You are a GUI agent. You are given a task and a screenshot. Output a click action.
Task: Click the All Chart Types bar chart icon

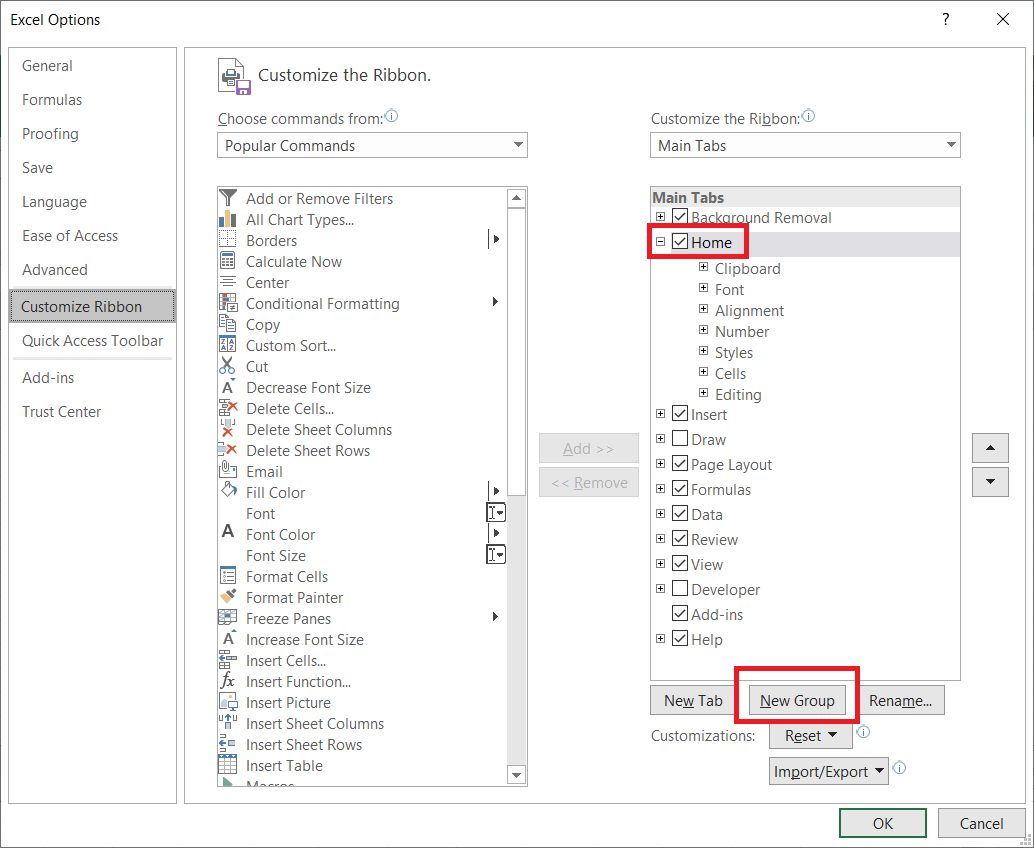point(228,219)
